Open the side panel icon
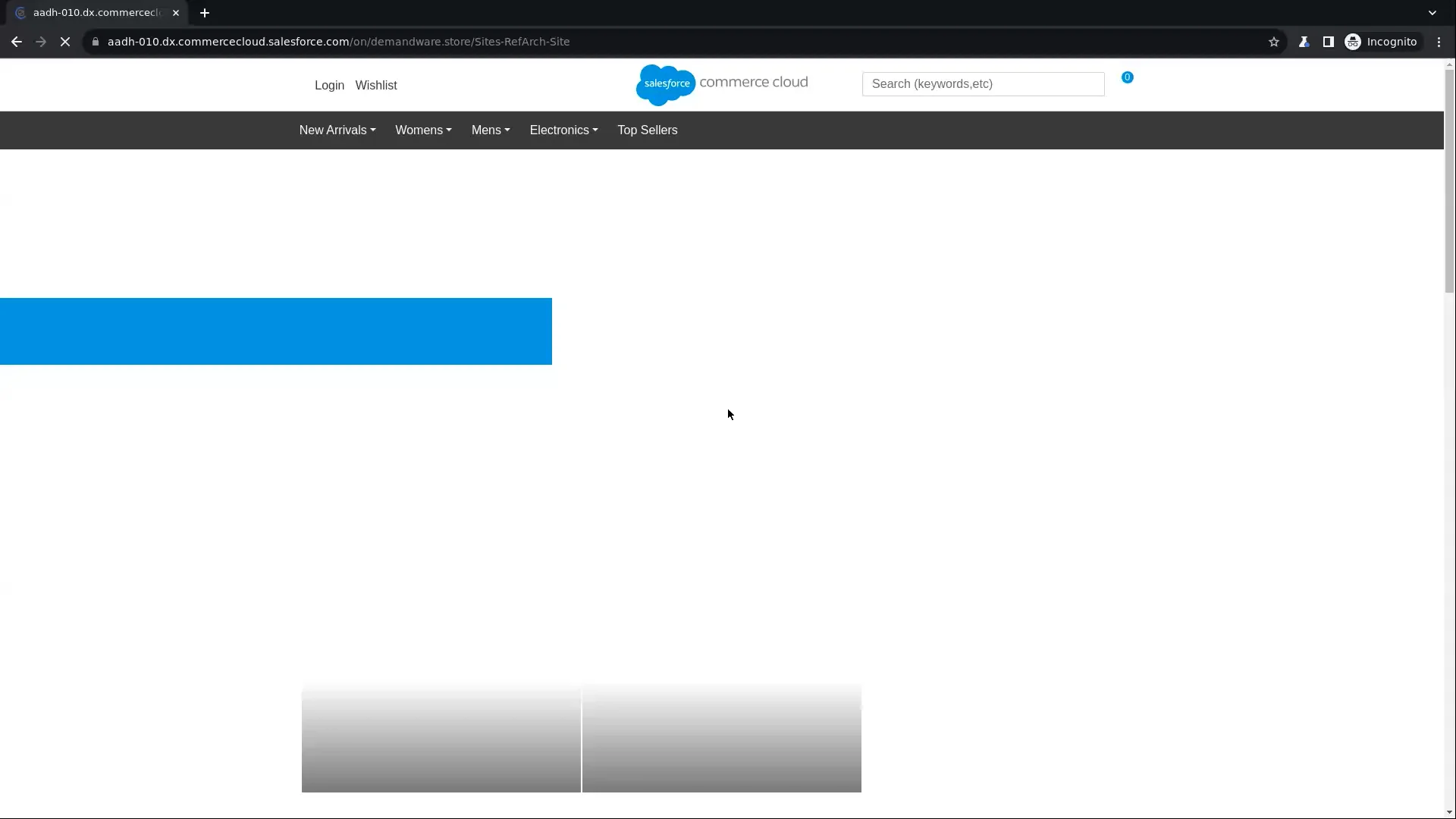 [1328, 42]
